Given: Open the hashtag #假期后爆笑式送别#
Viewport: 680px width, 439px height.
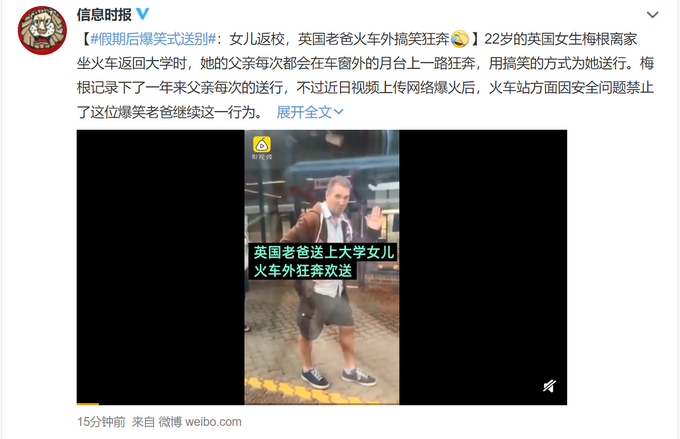Looking at the screenshot, I should pyautogui.click(x=153, y=39).
